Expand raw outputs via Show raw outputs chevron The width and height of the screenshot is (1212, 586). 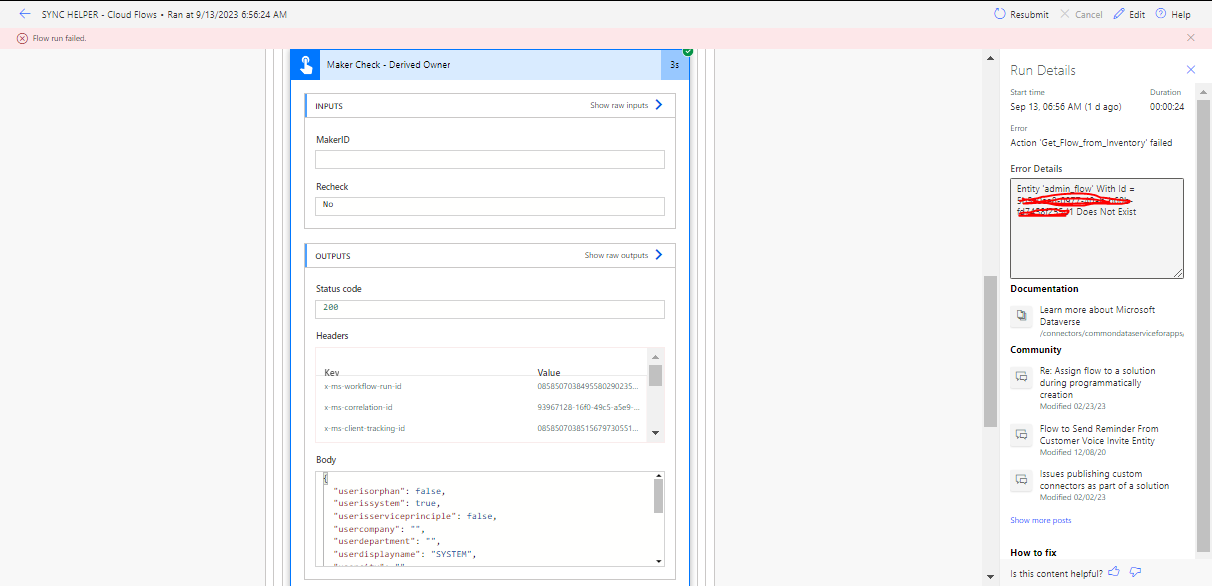pos(658,255)
